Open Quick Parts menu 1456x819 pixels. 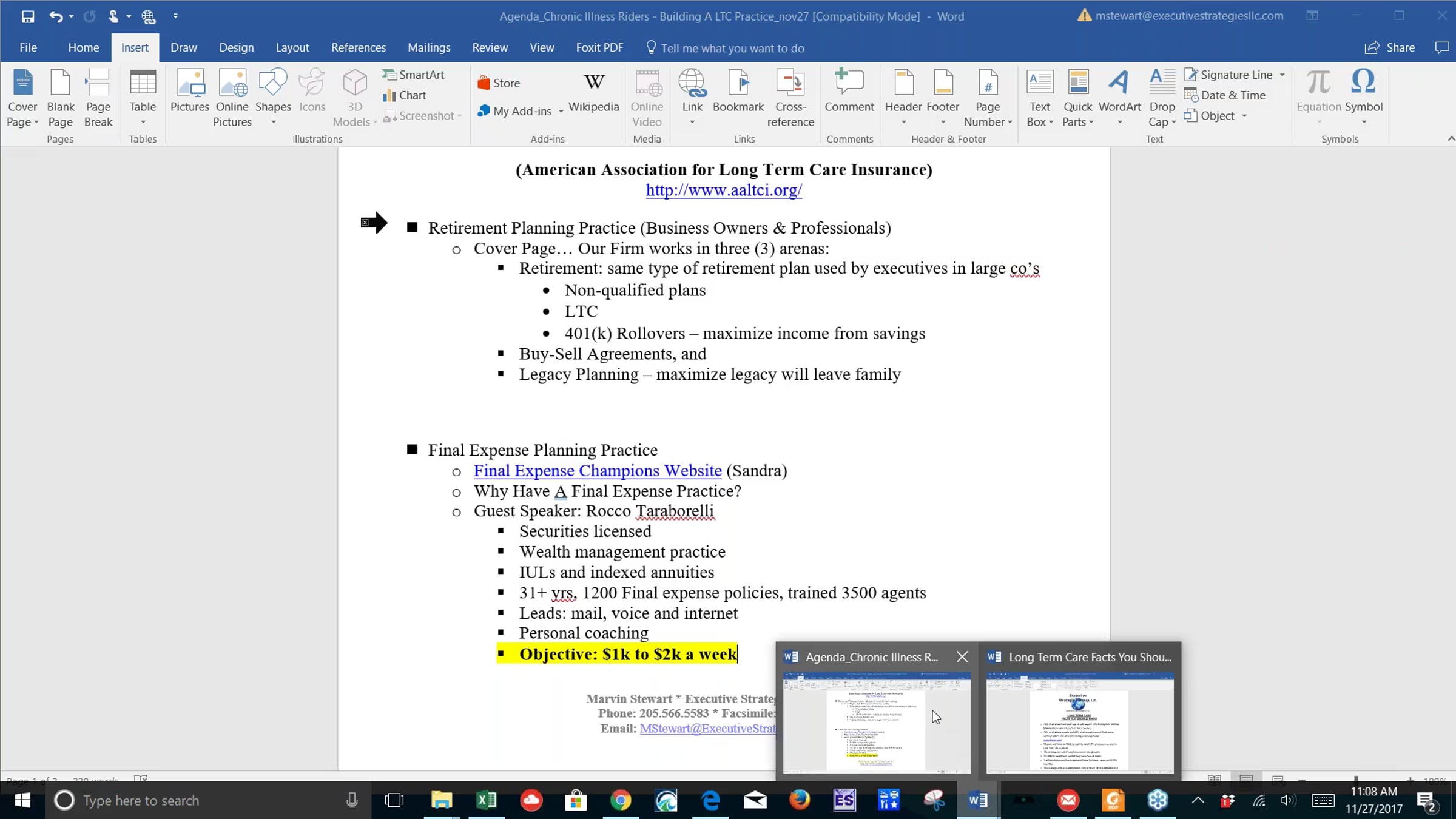click(1078, 98)
